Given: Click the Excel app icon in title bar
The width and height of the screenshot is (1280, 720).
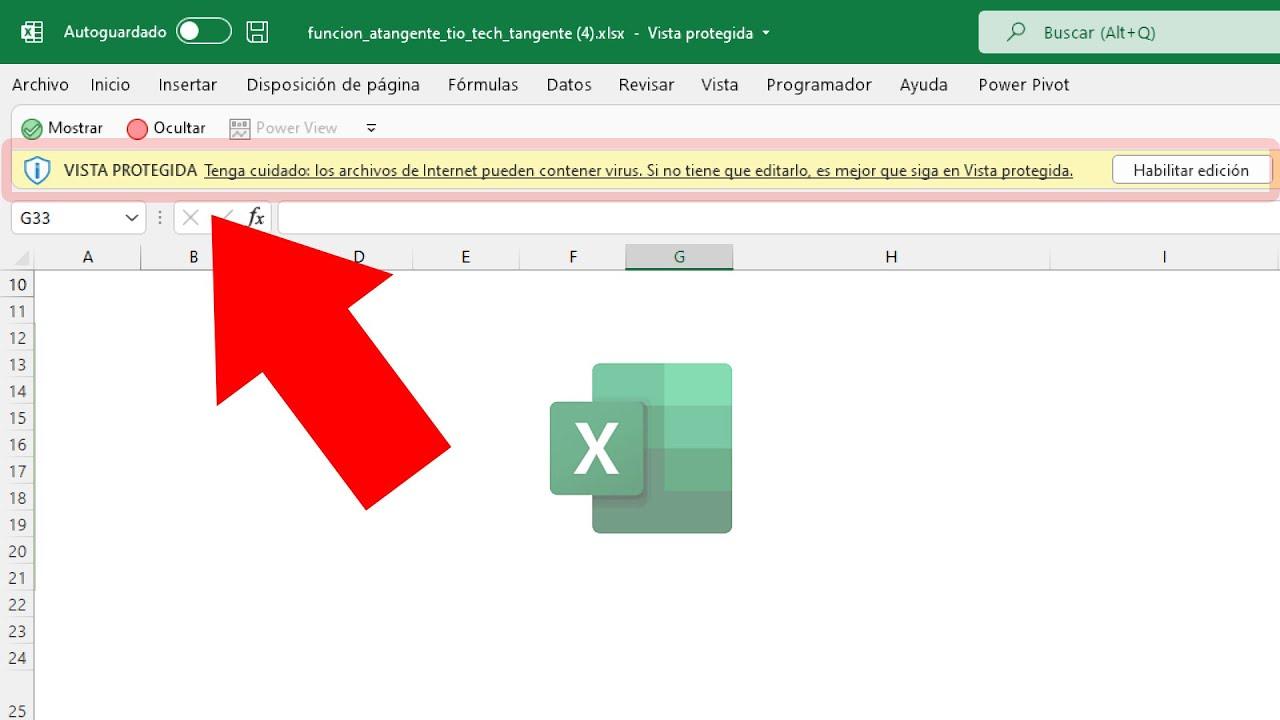Looking at the screenshot, I should [x=32, y=32].
